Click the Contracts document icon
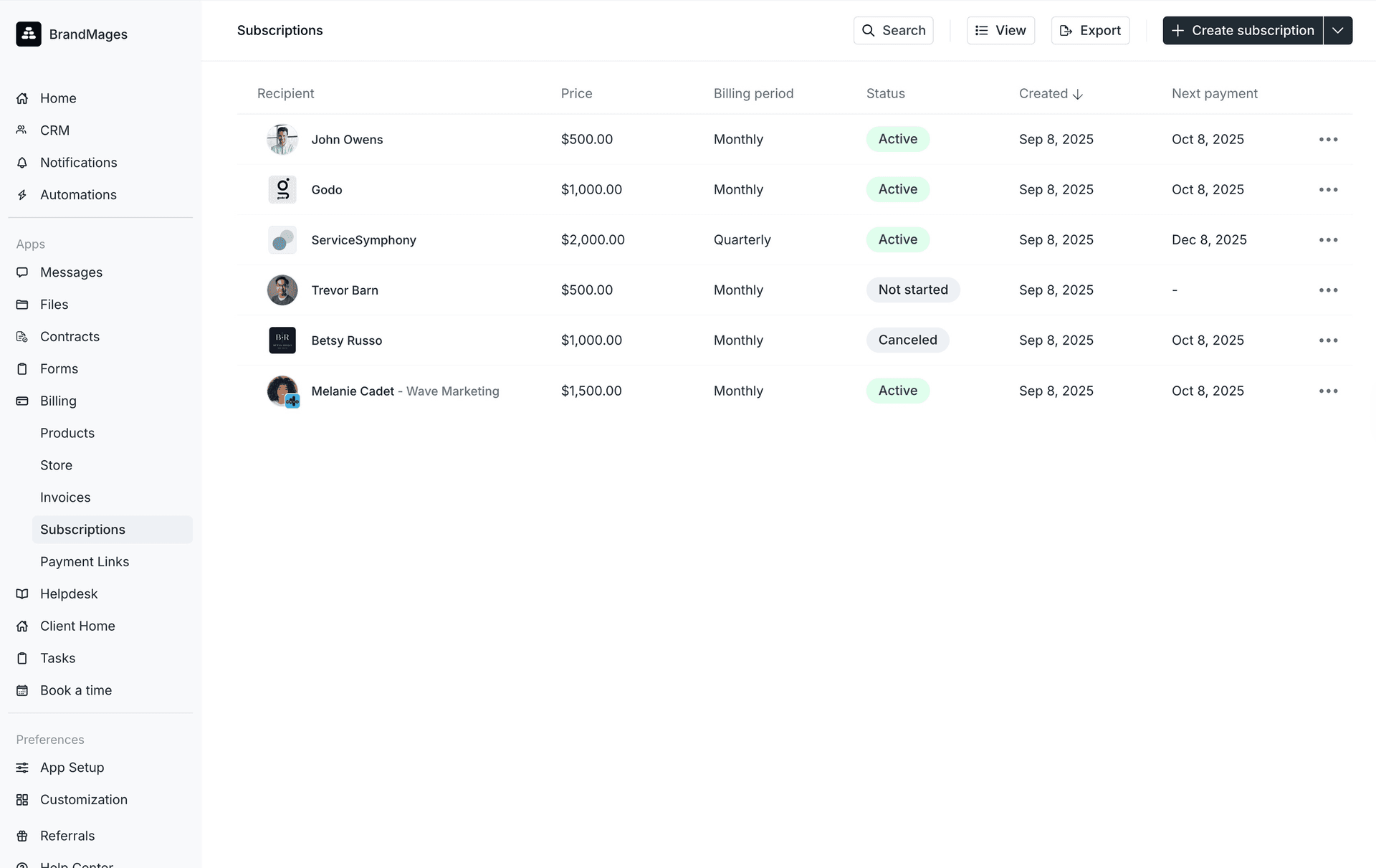 [x=22, y=337]
